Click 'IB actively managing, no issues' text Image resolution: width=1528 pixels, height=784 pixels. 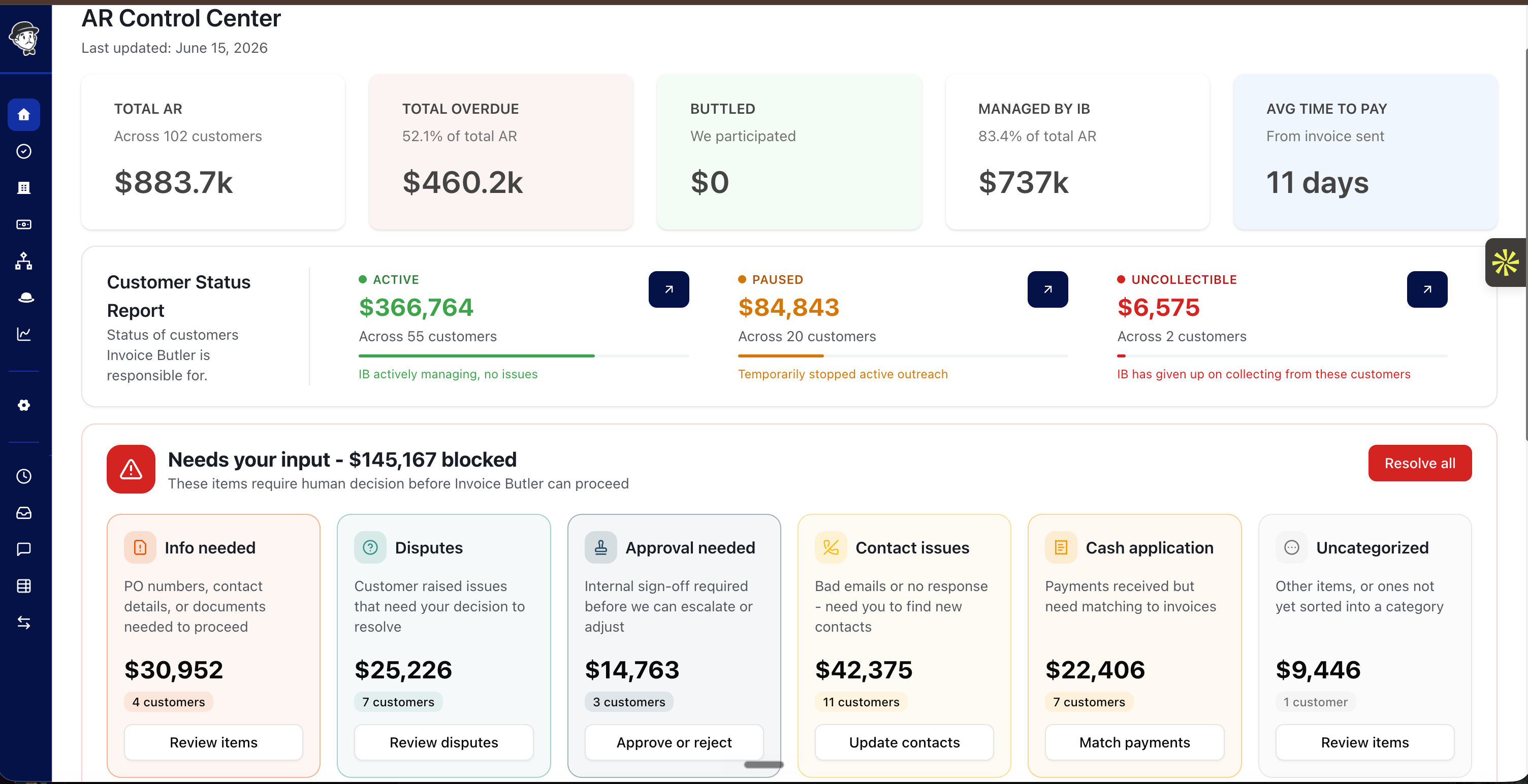tap(448, 374)
